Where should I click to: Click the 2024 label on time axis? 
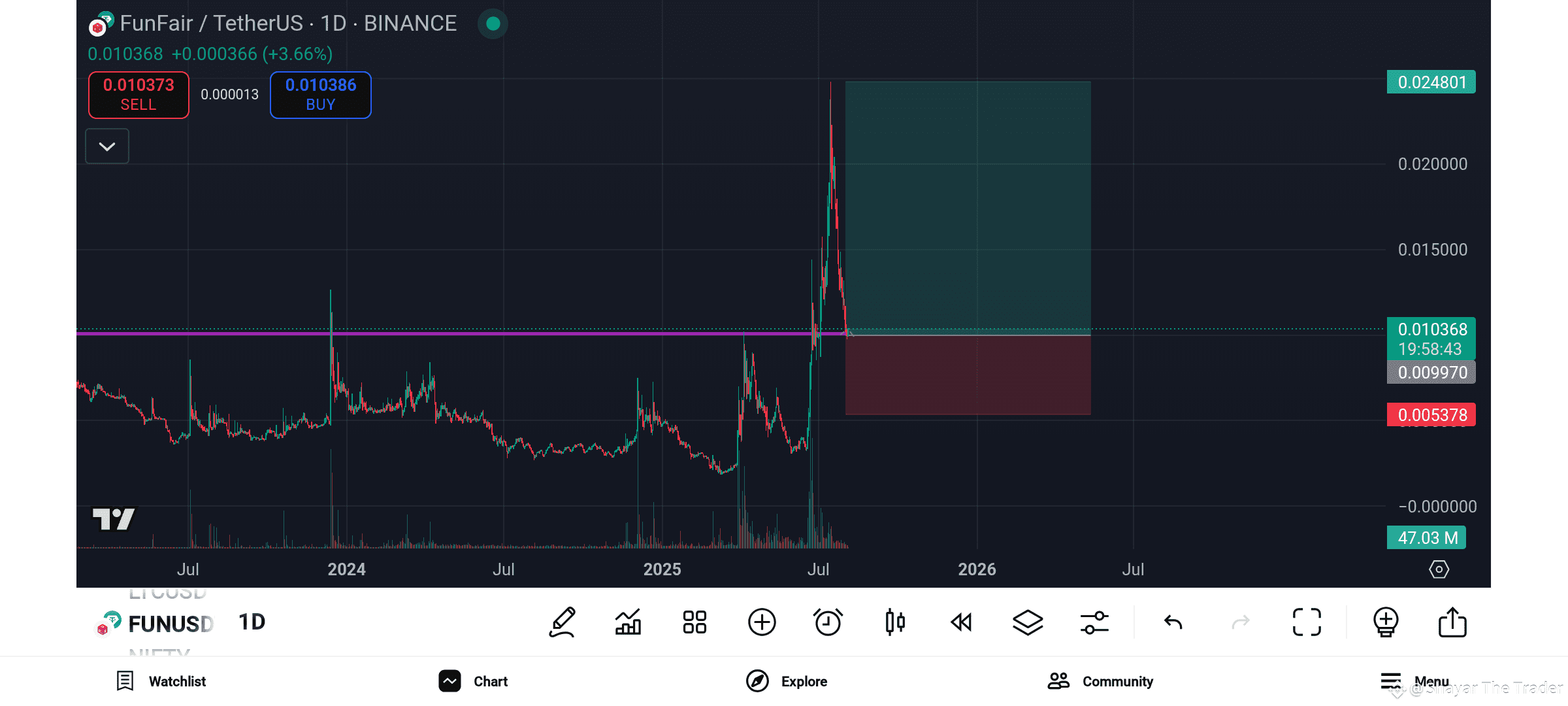tap(346, 569)
